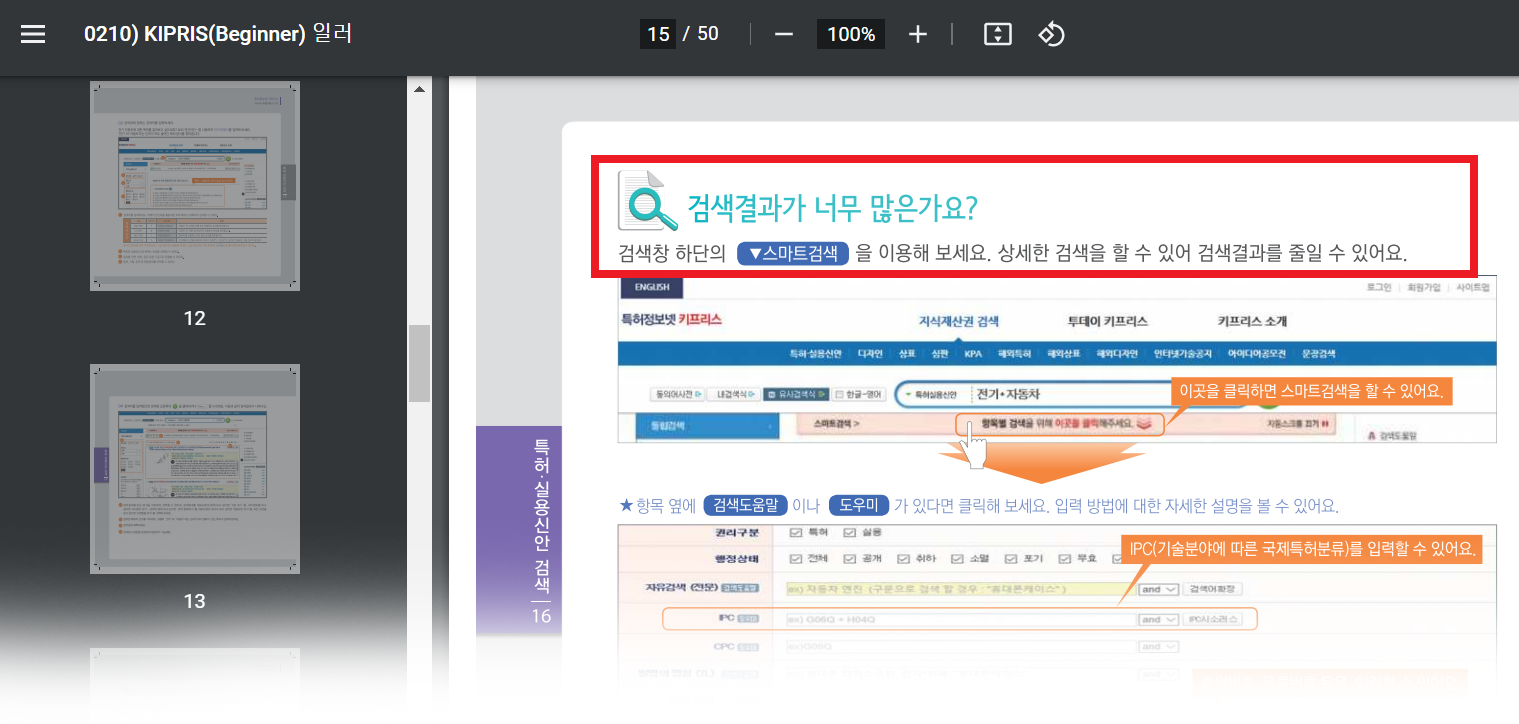Select 아이디어공모전 in the blue menu bar
The image size is (1519, 724).
pos(1257,354)
